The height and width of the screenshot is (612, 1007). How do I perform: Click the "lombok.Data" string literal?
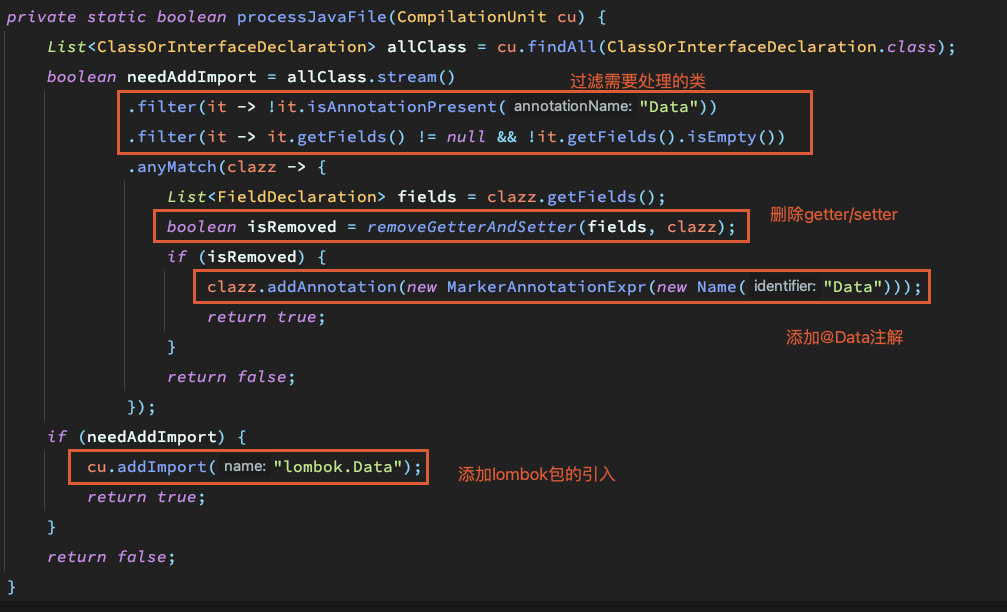point(338,467)
